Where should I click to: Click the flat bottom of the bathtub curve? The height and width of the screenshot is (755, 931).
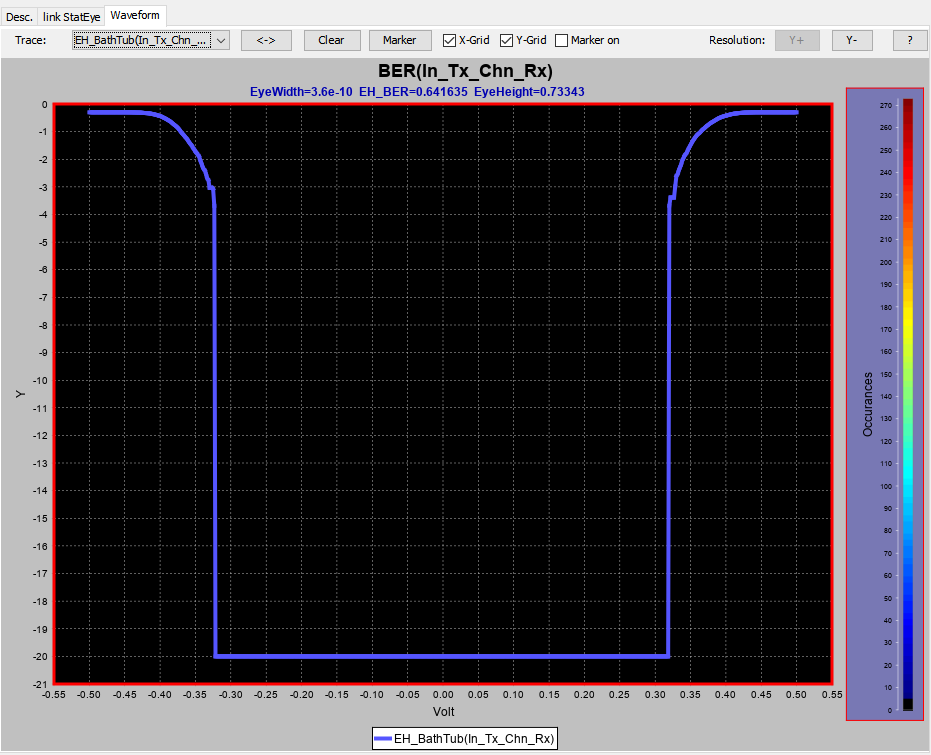click(442, 656)
